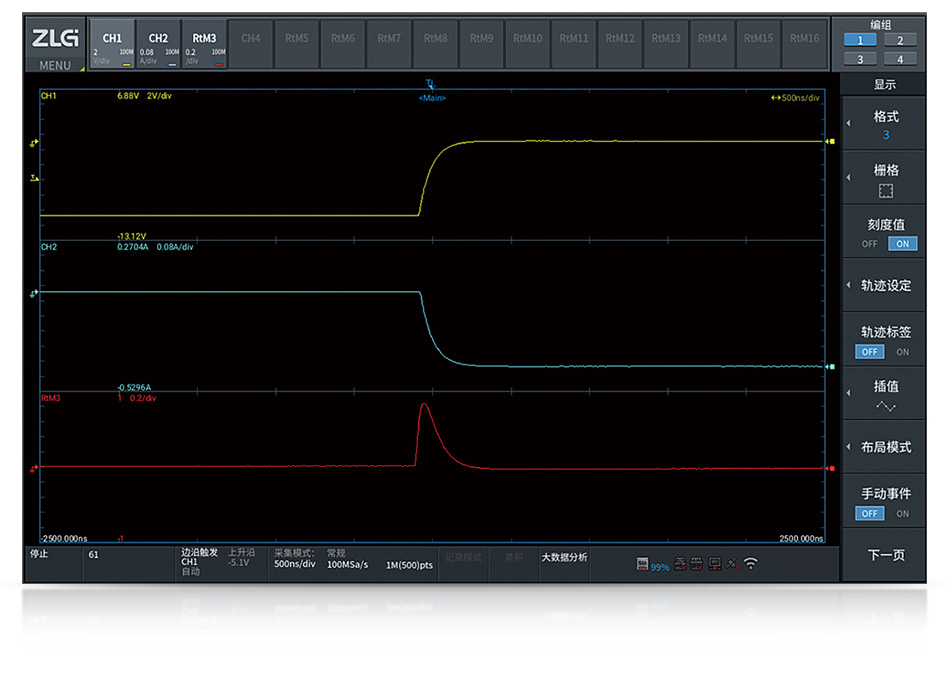Click the 显示 display menu header
The width and height of the screenshot is (950, 680).
pos(884,84)
